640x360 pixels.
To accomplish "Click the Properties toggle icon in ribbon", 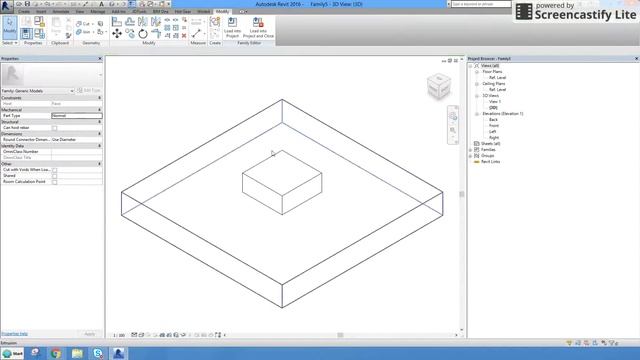I will 26,33.
